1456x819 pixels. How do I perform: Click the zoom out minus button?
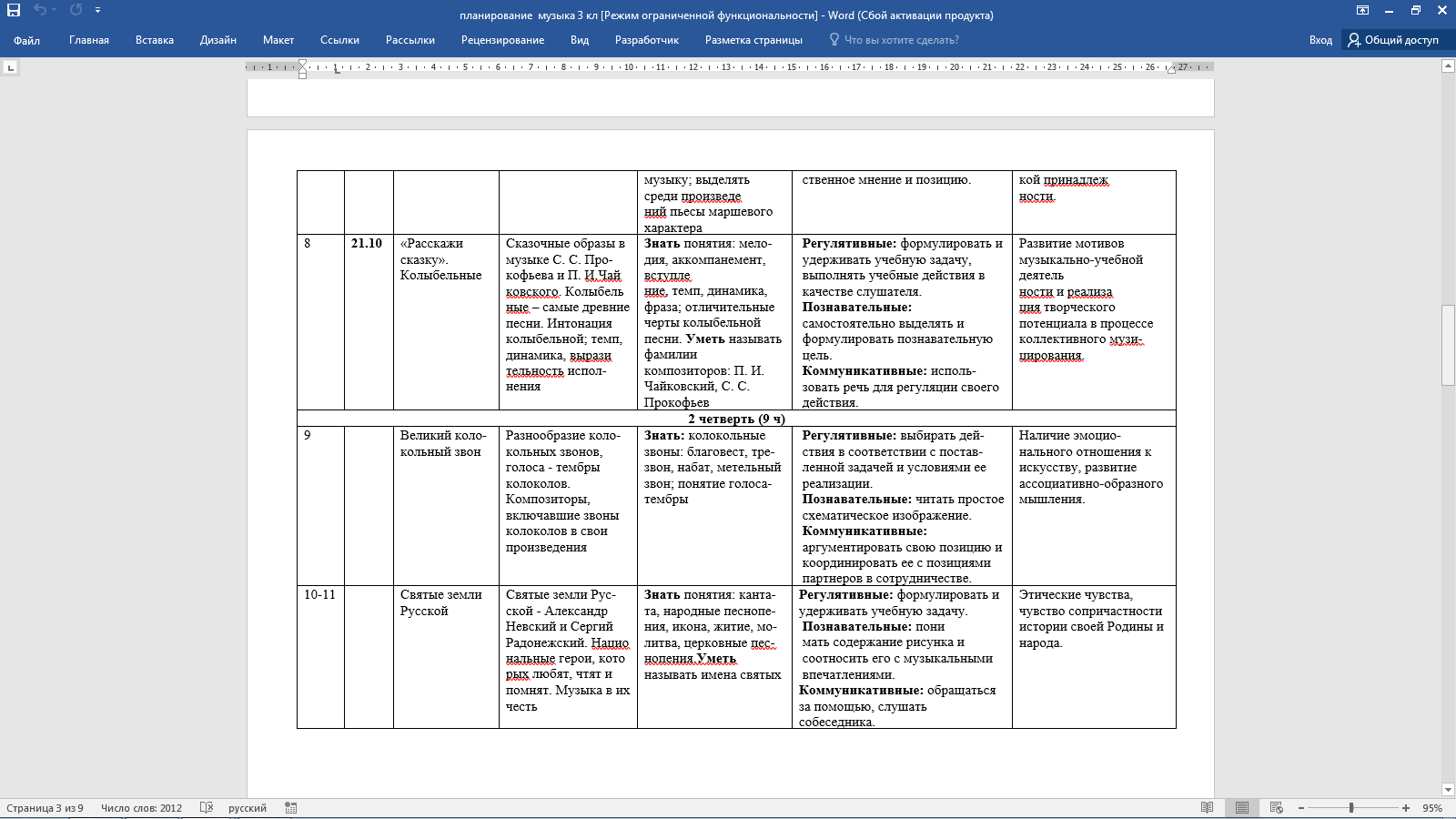pyautogui.click(x=1301, y=807)
